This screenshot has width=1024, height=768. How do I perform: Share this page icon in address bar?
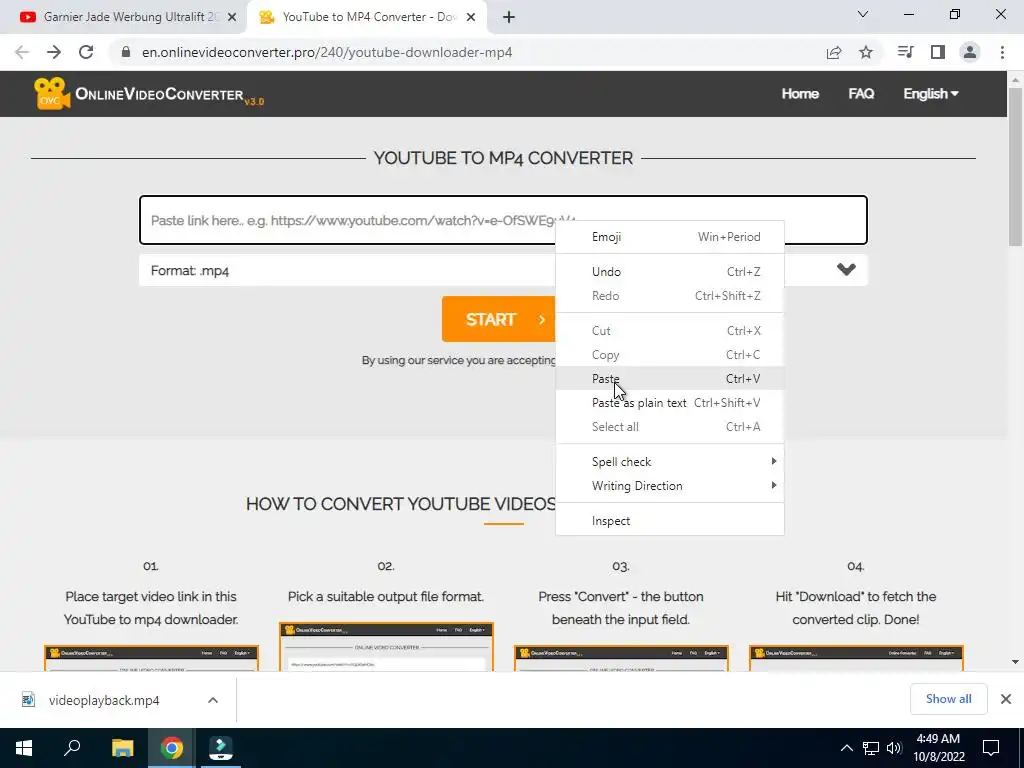click(834, 52)
